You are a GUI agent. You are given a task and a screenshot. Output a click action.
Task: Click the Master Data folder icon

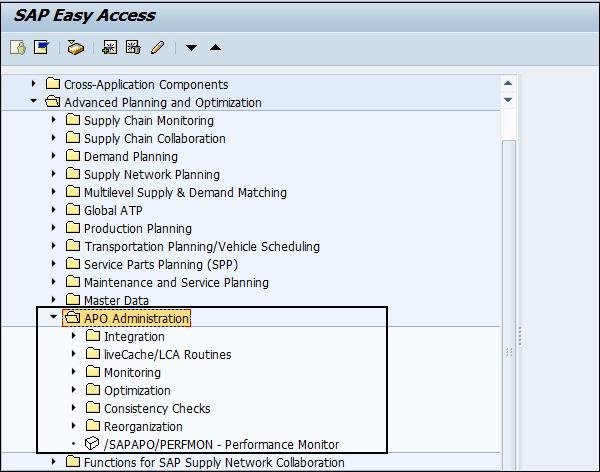point(73,299)
